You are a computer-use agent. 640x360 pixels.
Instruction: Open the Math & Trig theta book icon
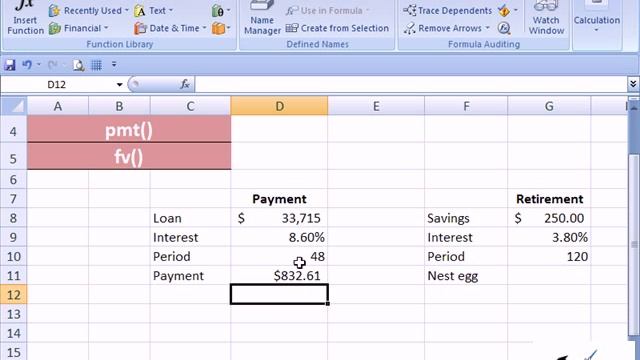click(221, 11)
